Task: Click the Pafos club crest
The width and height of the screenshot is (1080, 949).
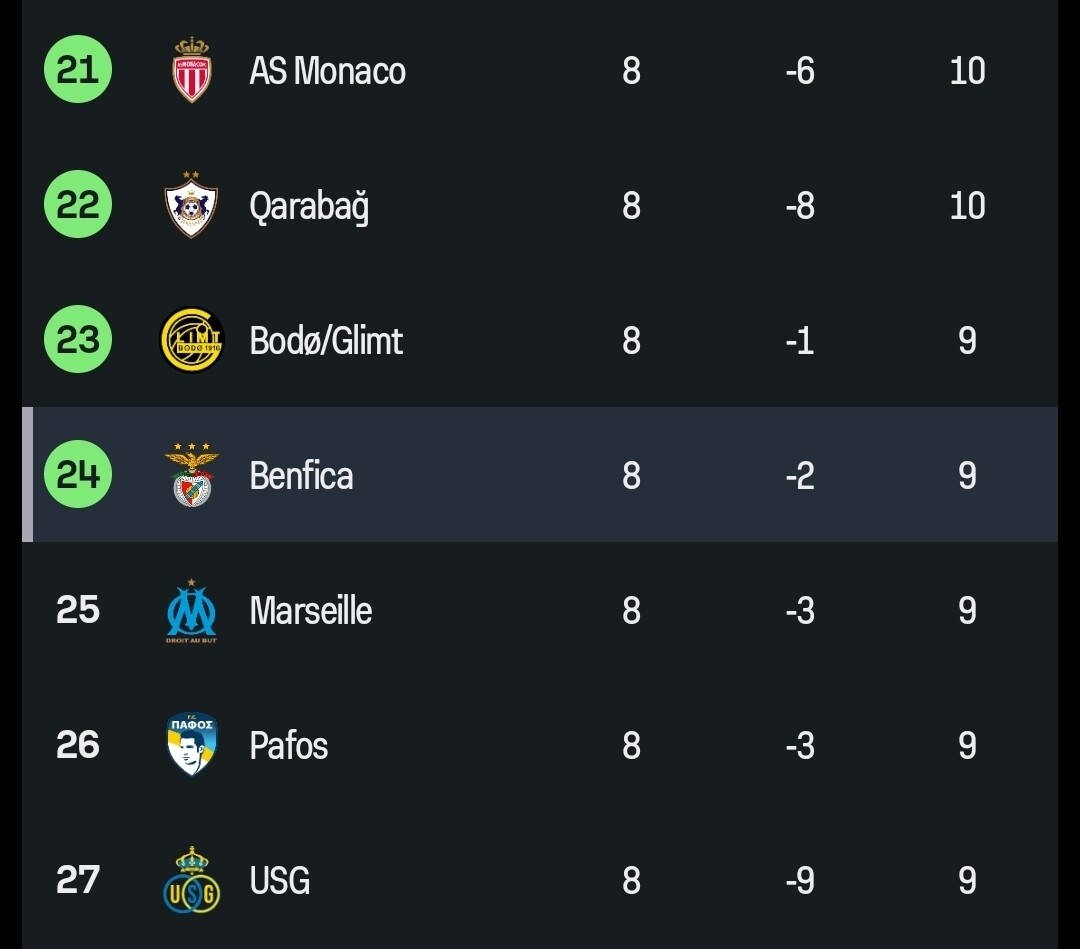Action: [x=191, y=745]
